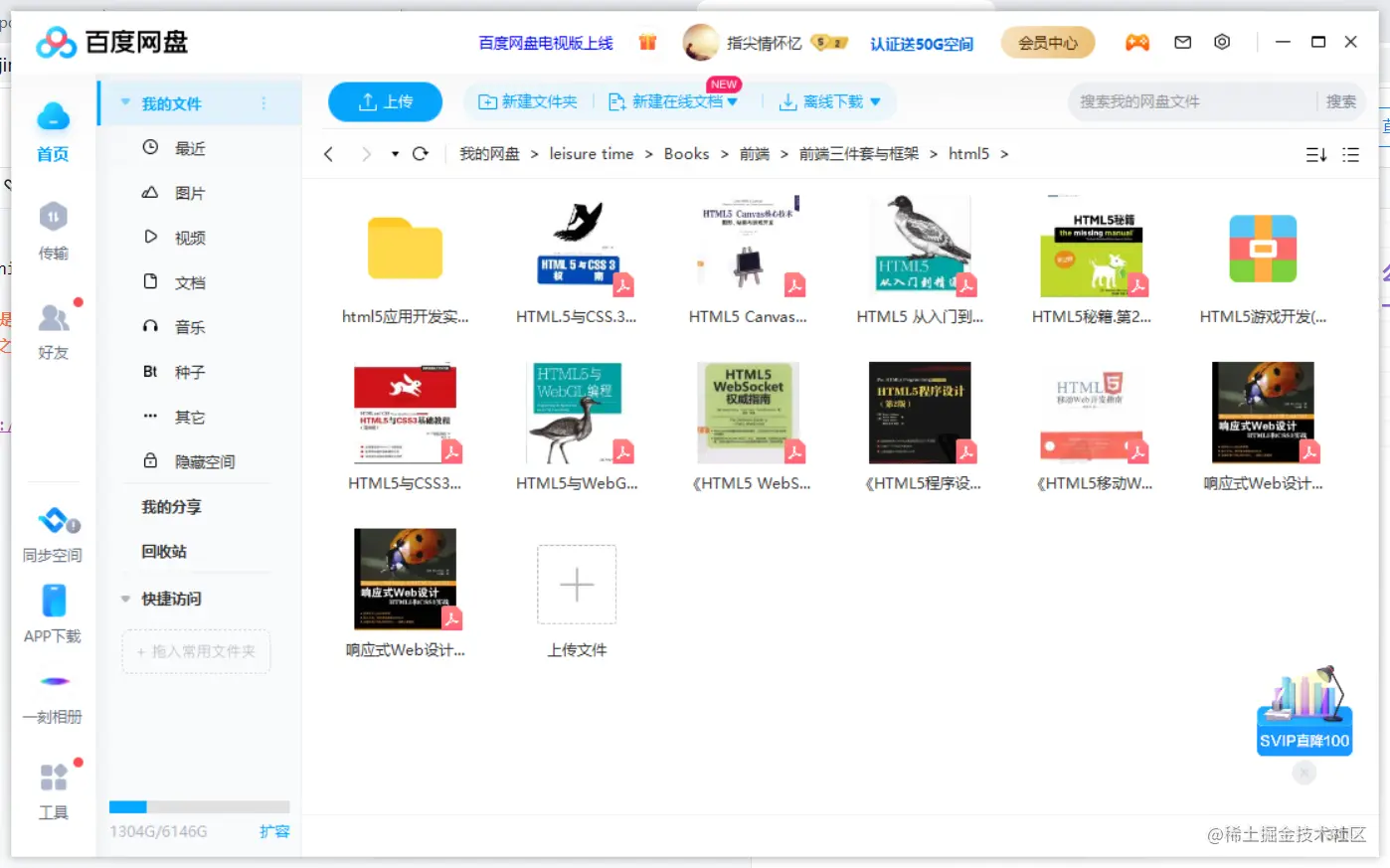Open 回收站 recycle bin

tap(164, 552)
